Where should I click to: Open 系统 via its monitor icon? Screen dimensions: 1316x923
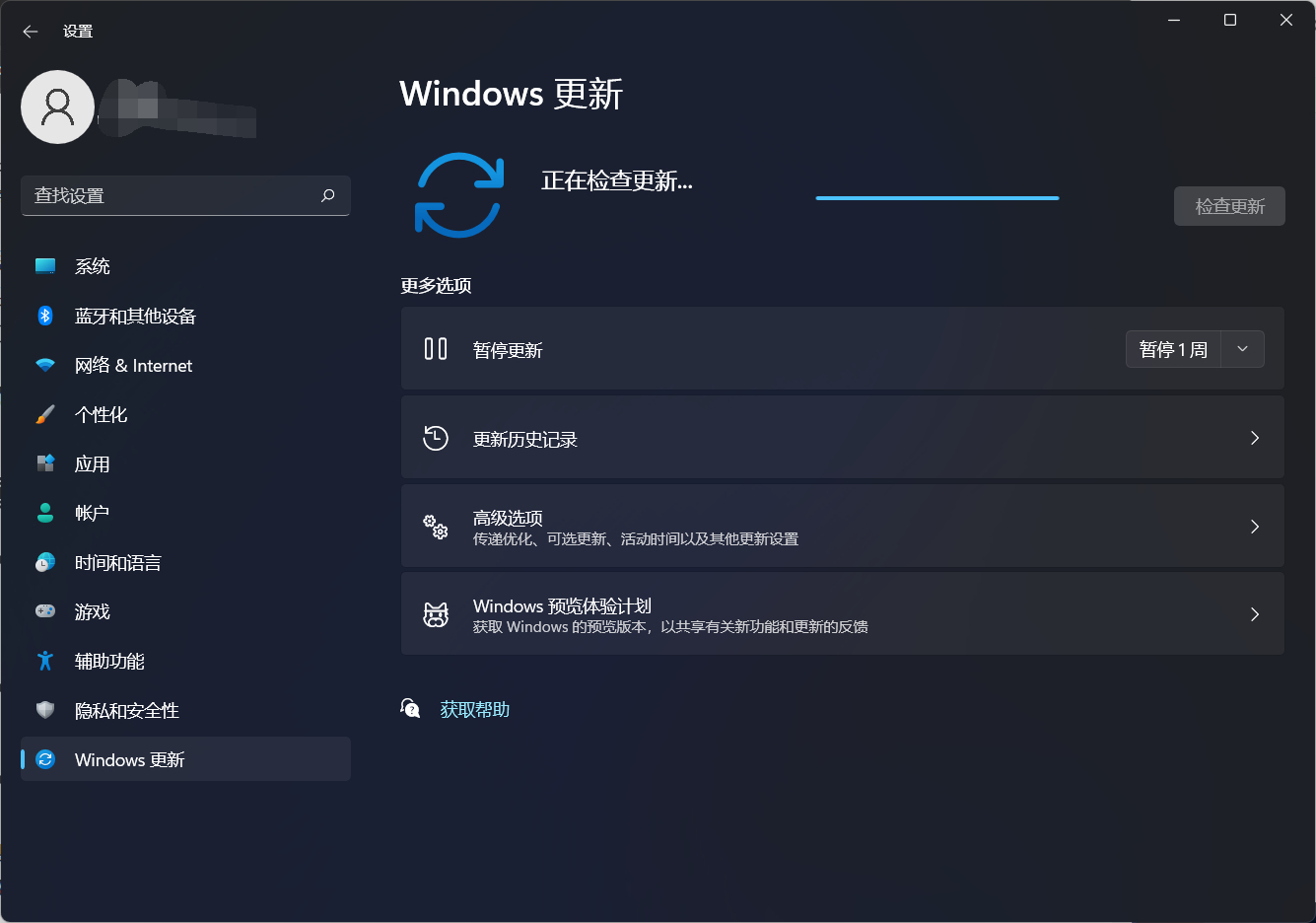click(x=45, y=266)
